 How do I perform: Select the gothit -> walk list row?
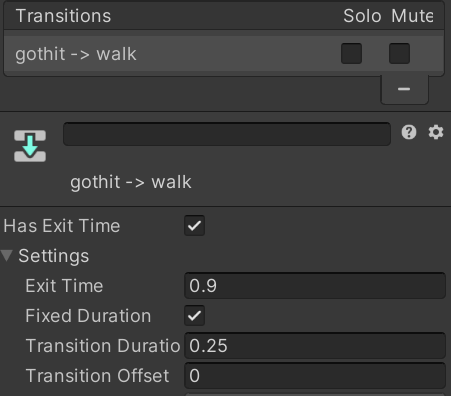[x=224, y=53]
